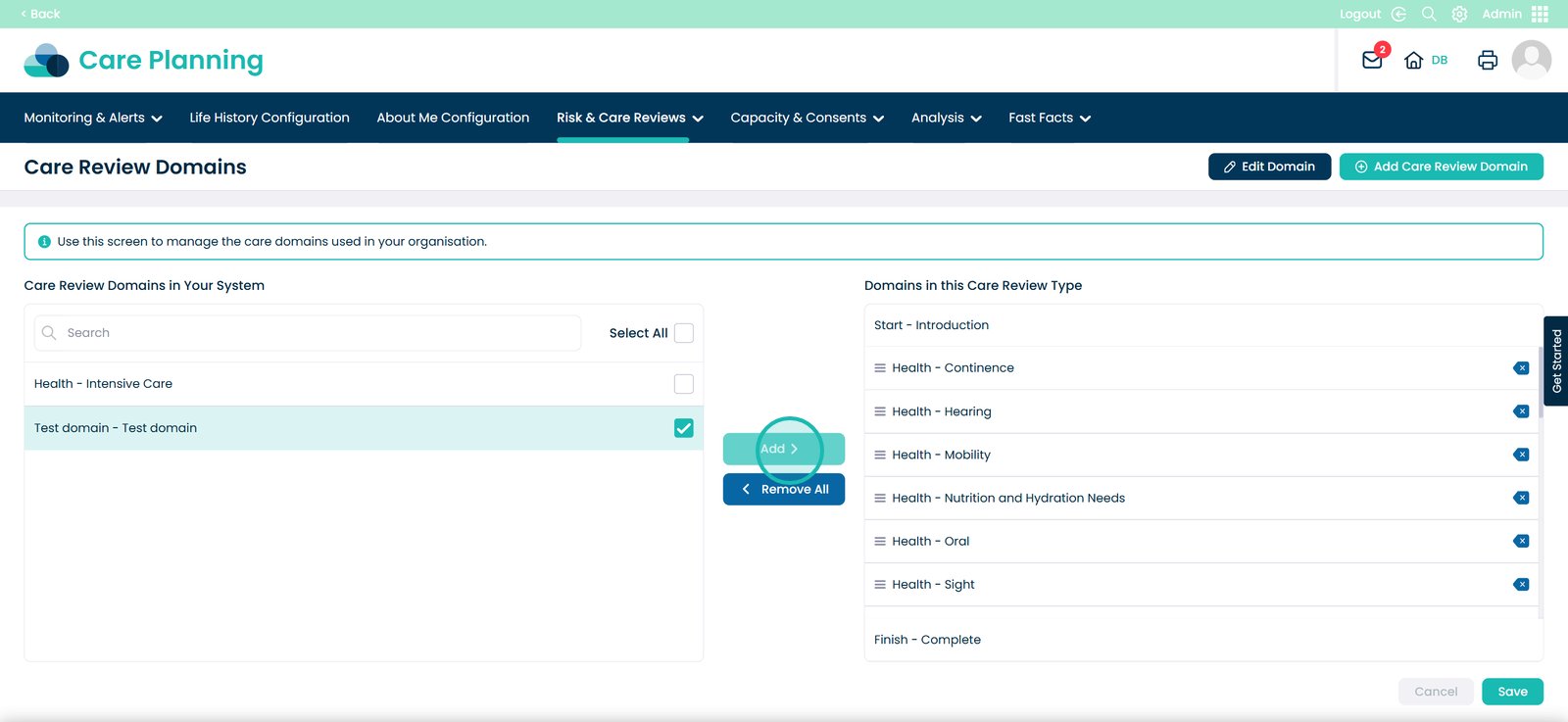Image resolution: width=1568 pixels, height=722 pixels.
Task: Uncheck the Test domain checkbox
Action: coord(684,428)
